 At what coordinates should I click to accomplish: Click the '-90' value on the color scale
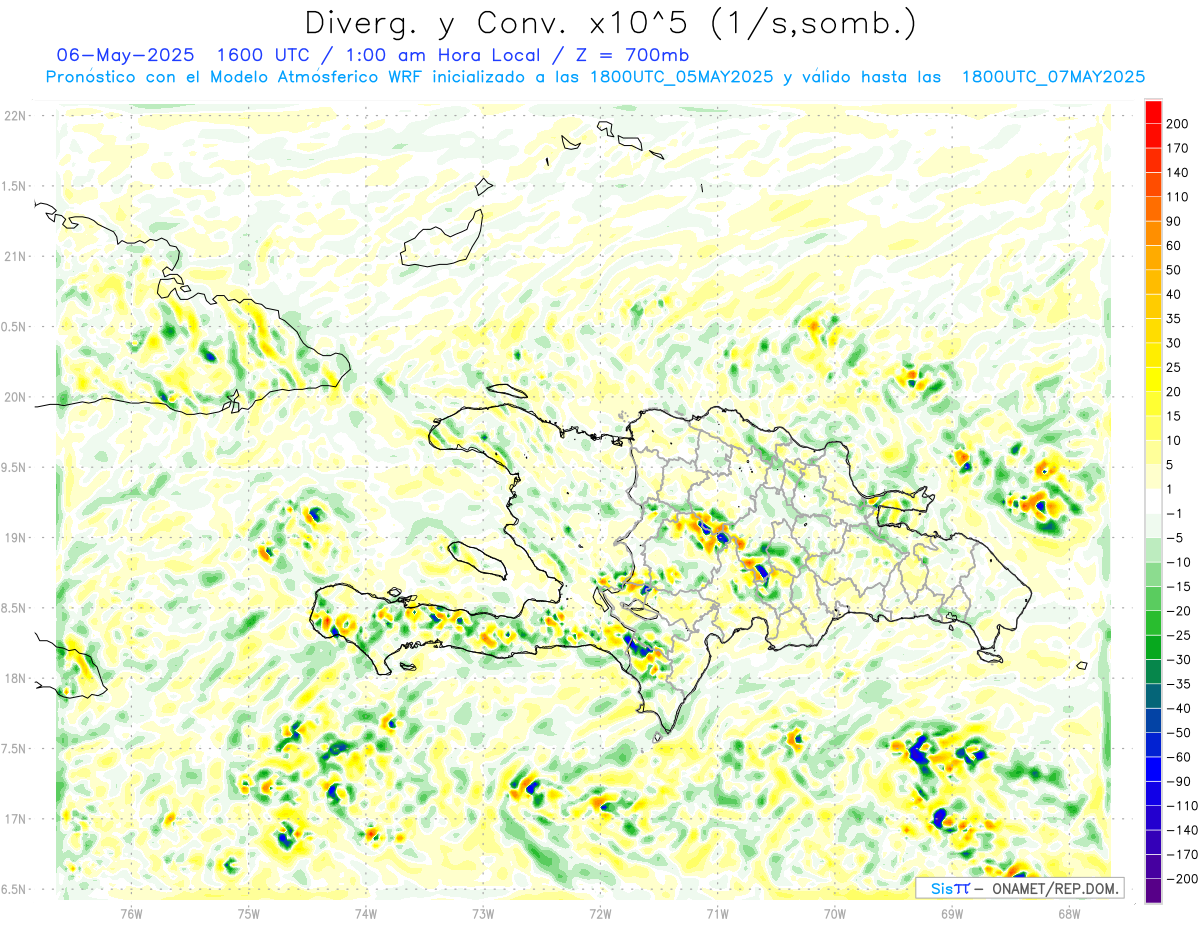[1177, 782]
